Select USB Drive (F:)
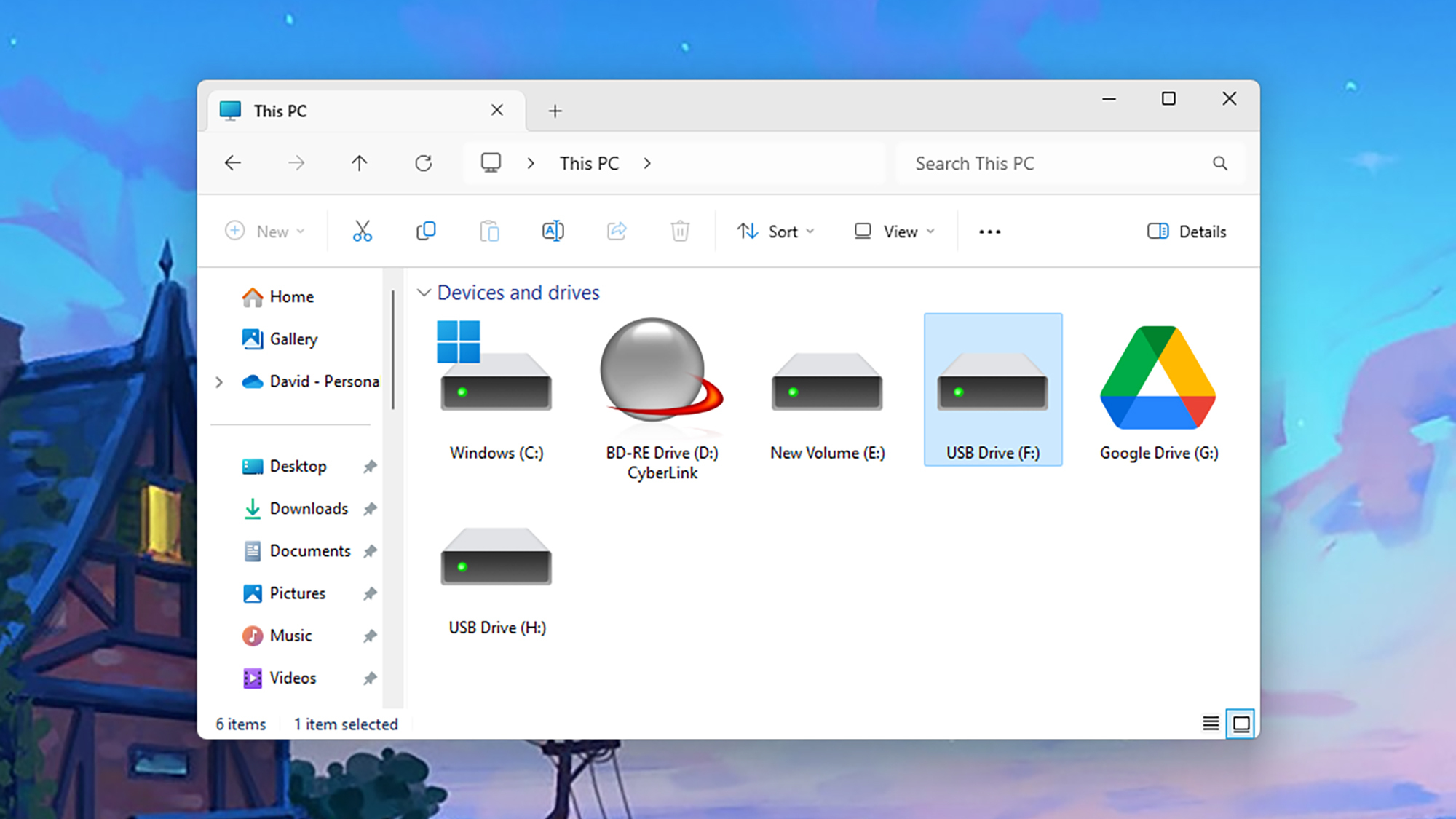This screenshot has width=1456, height=819. pyautogui.click(x=993, y=389)
